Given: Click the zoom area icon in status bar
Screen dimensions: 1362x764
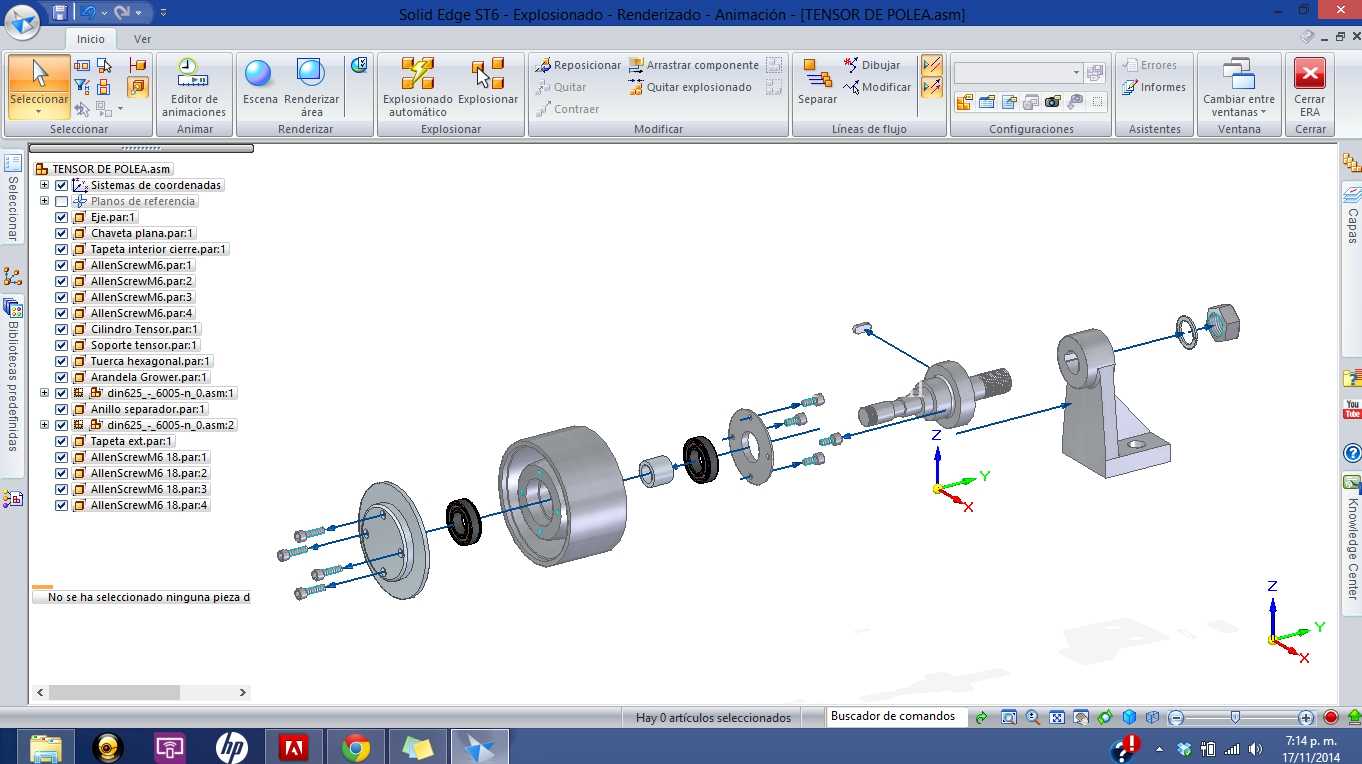Looking at the screenshot, I should [x=1009, y=717].
